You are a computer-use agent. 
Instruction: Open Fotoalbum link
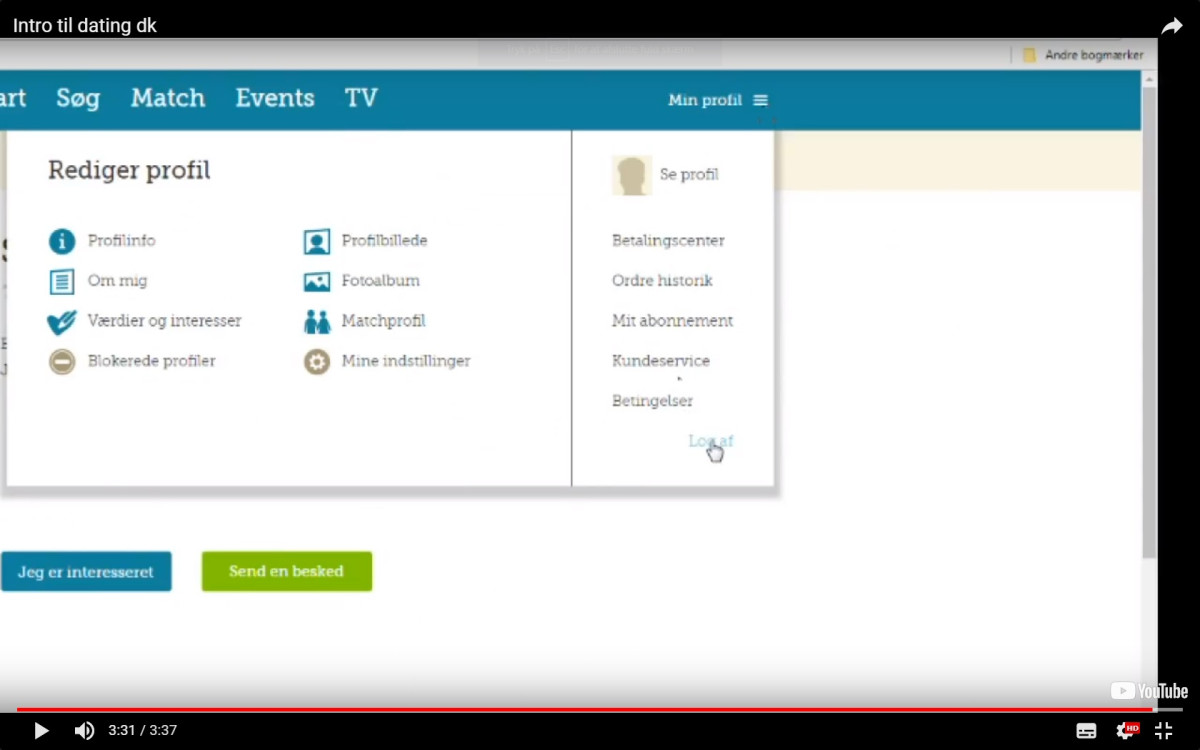click(380, 281)
